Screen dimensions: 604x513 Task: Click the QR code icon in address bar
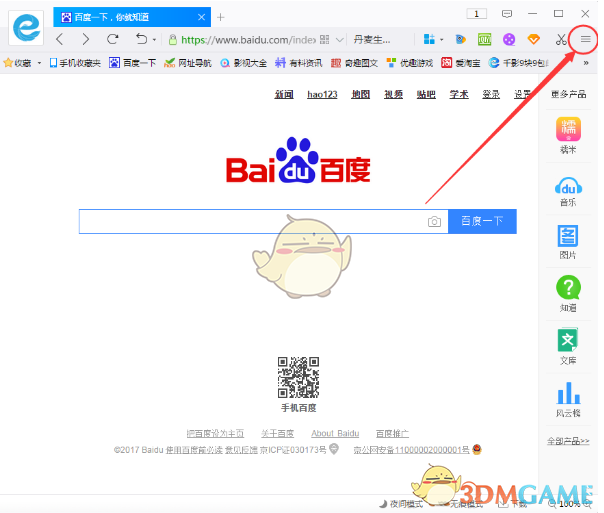coord(325,39)
